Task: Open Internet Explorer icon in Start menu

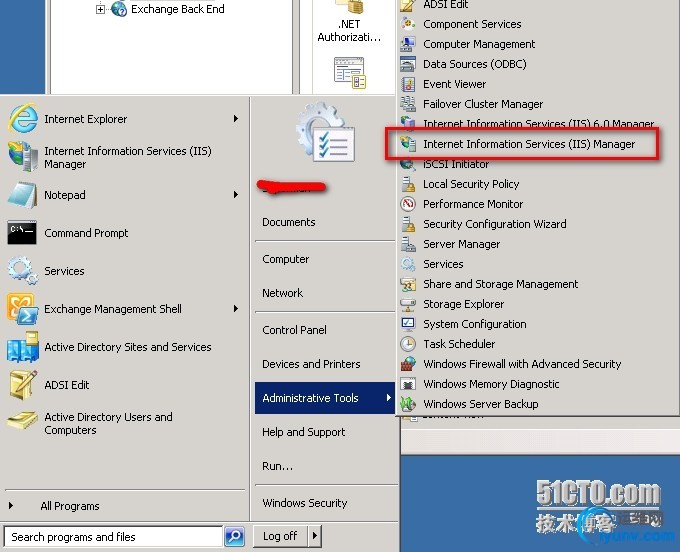Action: pyautogui.click(x=23, y=118)
